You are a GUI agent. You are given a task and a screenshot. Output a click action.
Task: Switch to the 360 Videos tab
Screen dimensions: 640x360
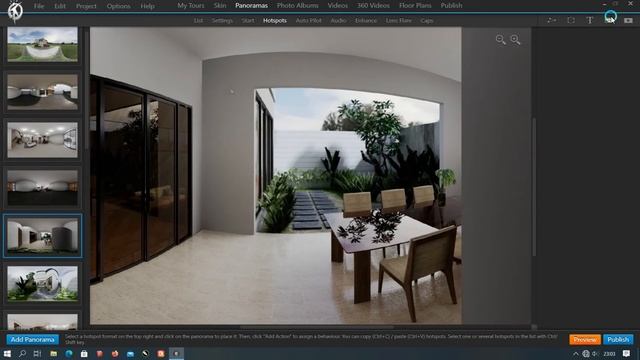pos(373,5)
